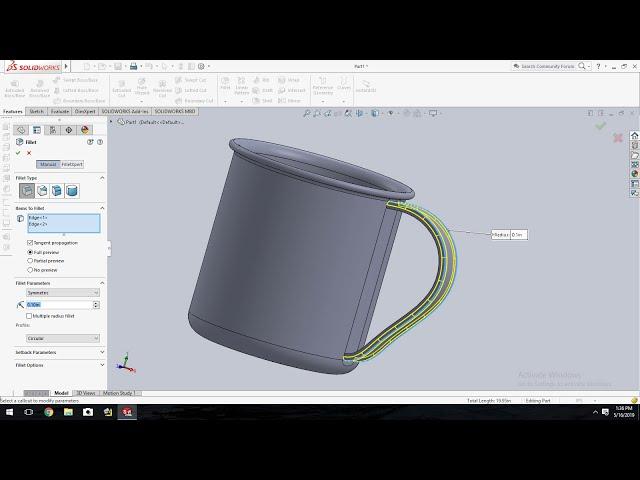
Task: Open the Appearances color ball in task pane
Action: coord(634,173)
